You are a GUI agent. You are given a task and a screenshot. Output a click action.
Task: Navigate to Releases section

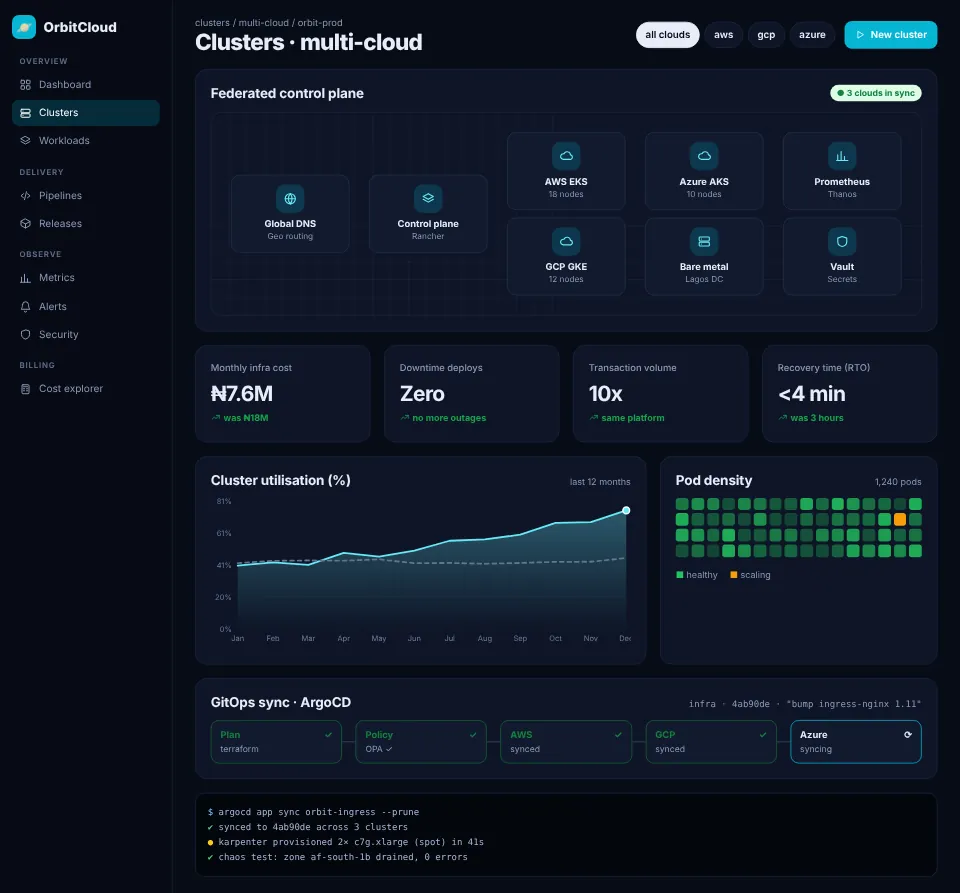click(x=86, y=223)
